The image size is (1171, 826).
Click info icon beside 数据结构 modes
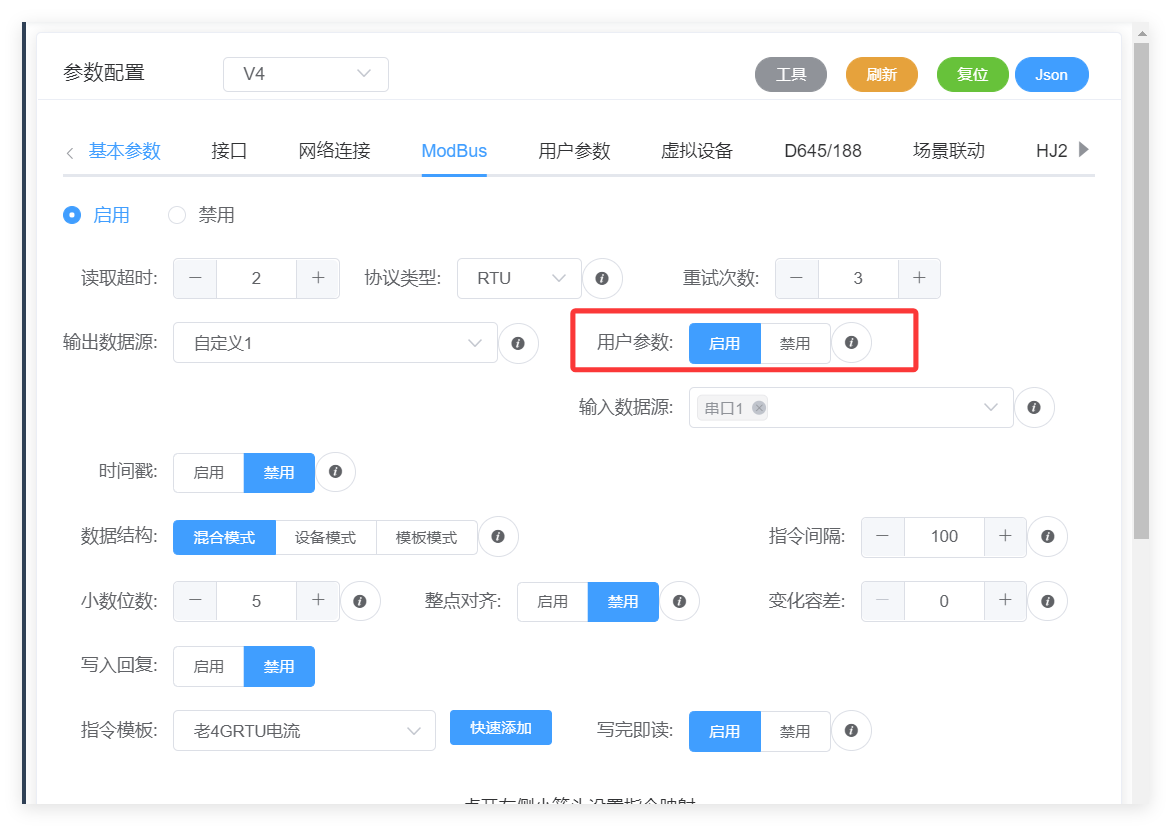tap(498, 537)
